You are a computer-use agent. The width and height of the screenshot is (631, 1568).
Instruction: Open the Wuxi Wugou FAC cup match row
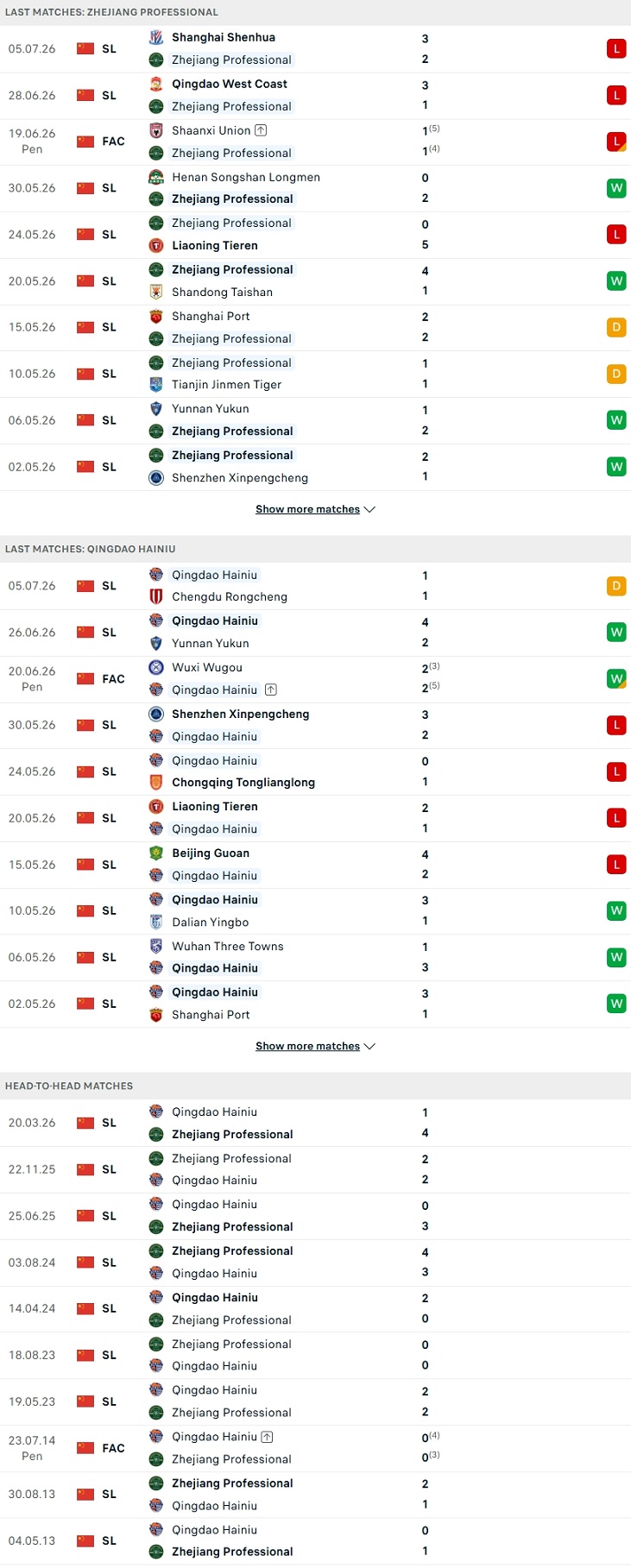pos(315,678)
